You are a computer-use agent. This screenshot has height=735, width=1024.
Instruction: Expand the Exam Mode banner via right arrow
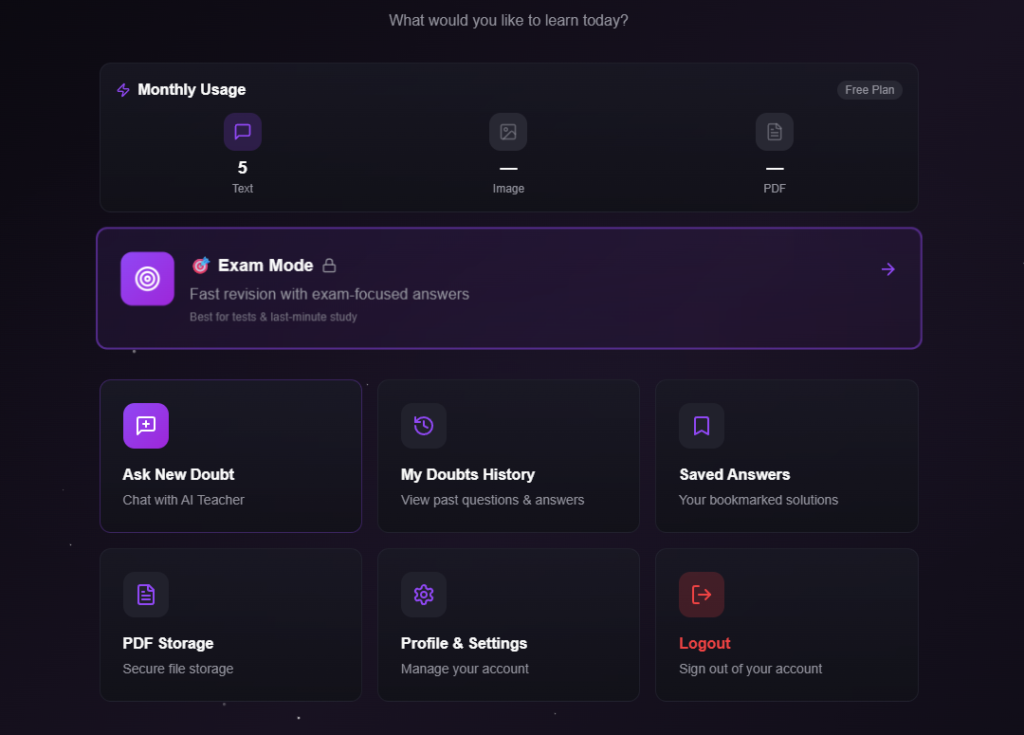(888, 268)
